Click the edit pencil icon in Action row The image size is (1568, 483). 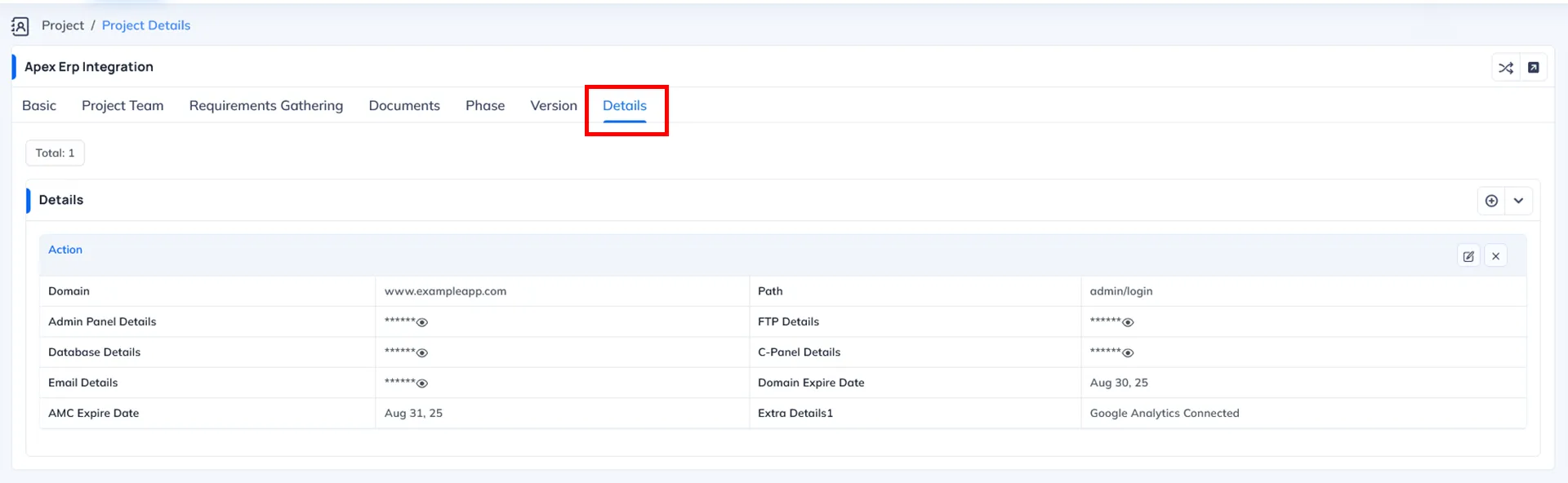1468,256
